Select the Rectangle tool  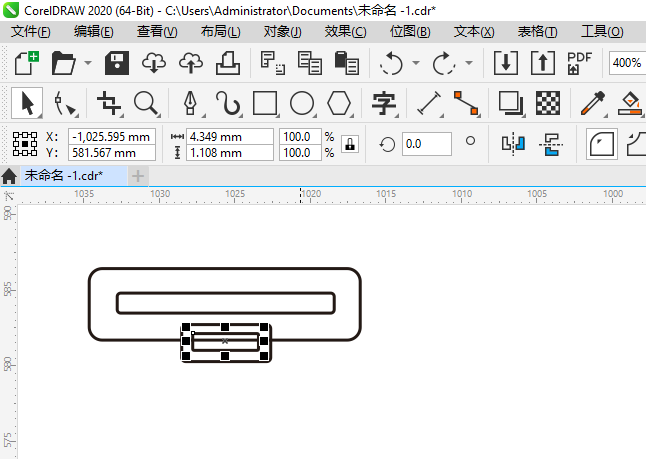(x=265, y=103)
